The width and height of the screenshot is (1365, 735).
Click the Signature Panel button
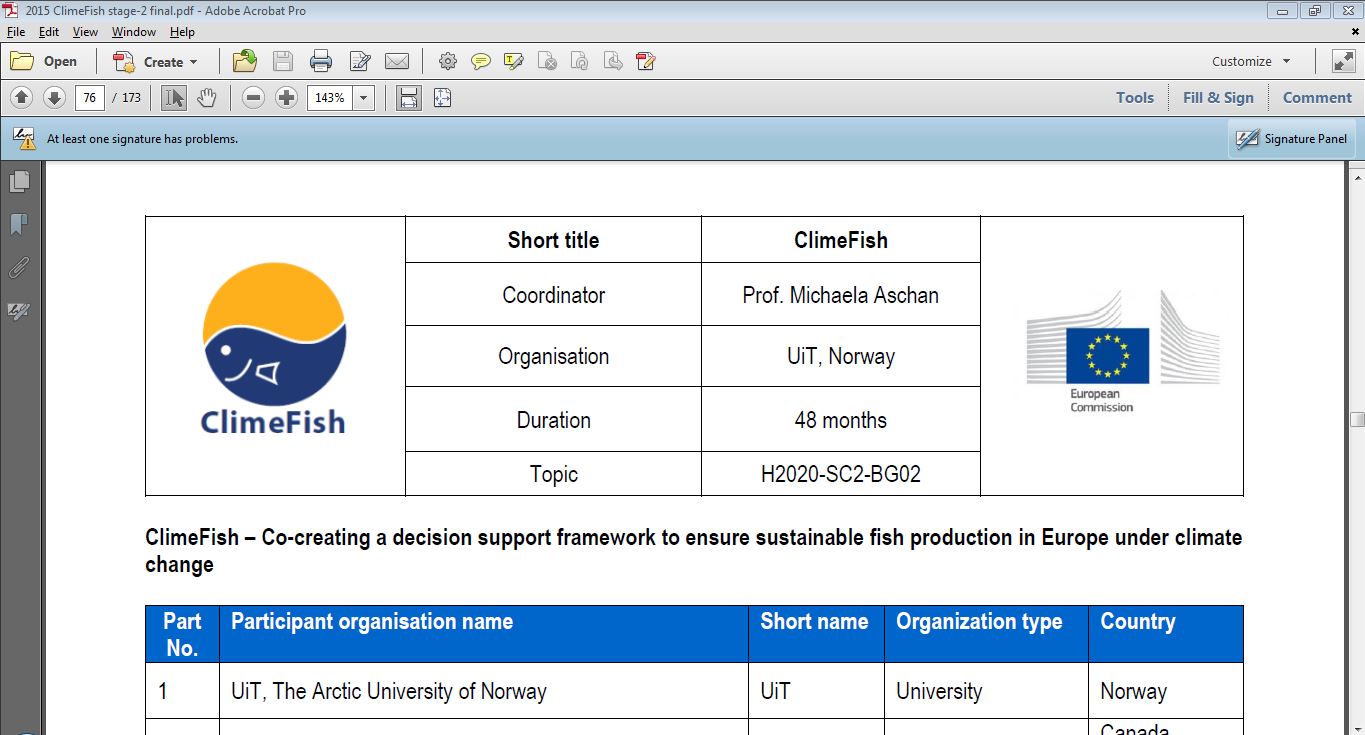(x=1292, y=139)
